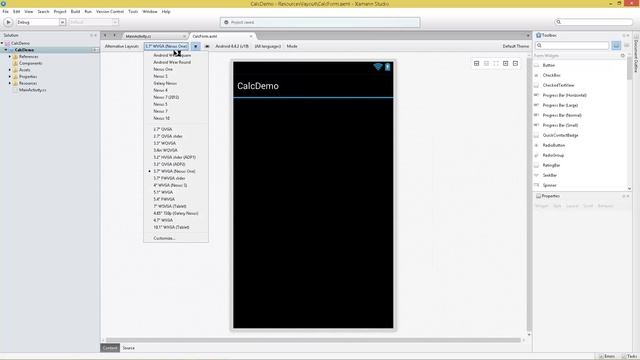Select Nexus 4 from device list

click(x=160, y=90)
